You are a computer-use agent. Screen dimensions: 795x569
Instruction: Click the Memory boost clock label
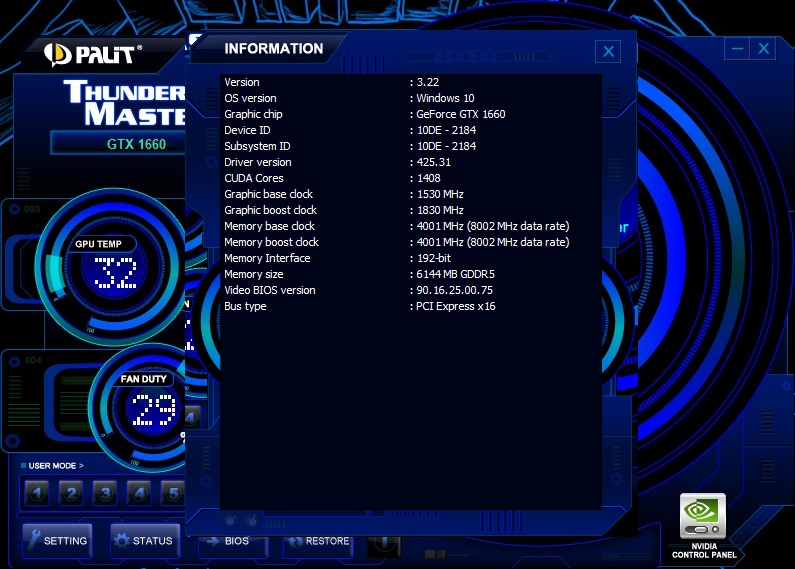tap(271, 242)
